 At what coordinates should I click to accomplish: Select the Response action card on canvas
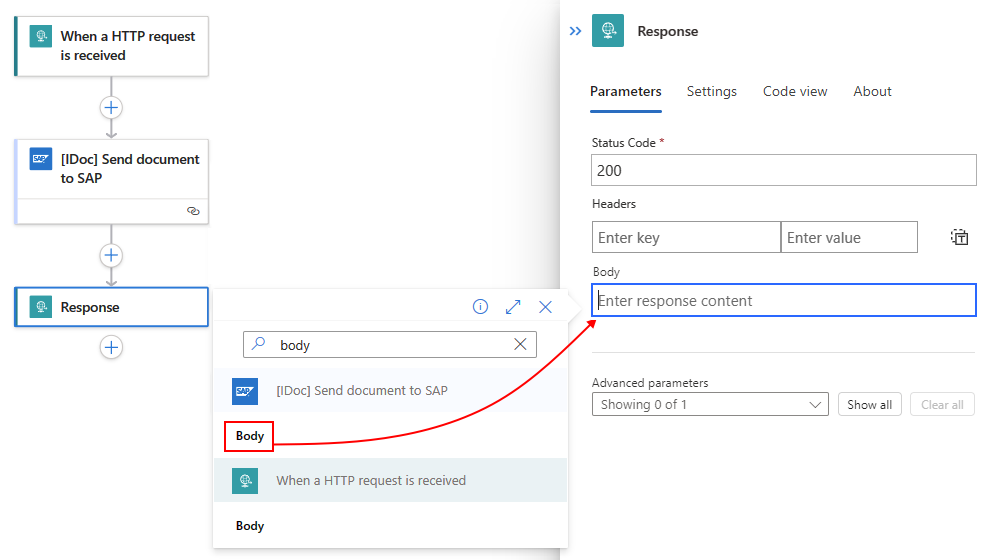112,307
